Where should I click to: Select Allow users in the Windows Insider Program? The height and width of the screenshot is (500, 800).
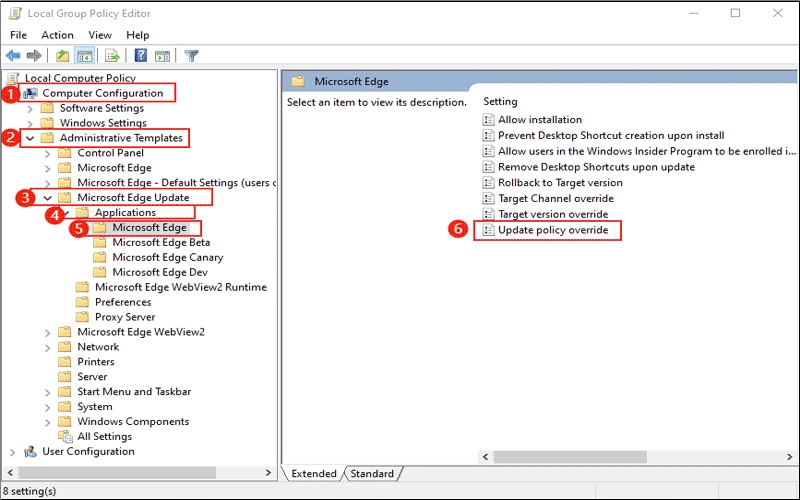pos(647,151)
